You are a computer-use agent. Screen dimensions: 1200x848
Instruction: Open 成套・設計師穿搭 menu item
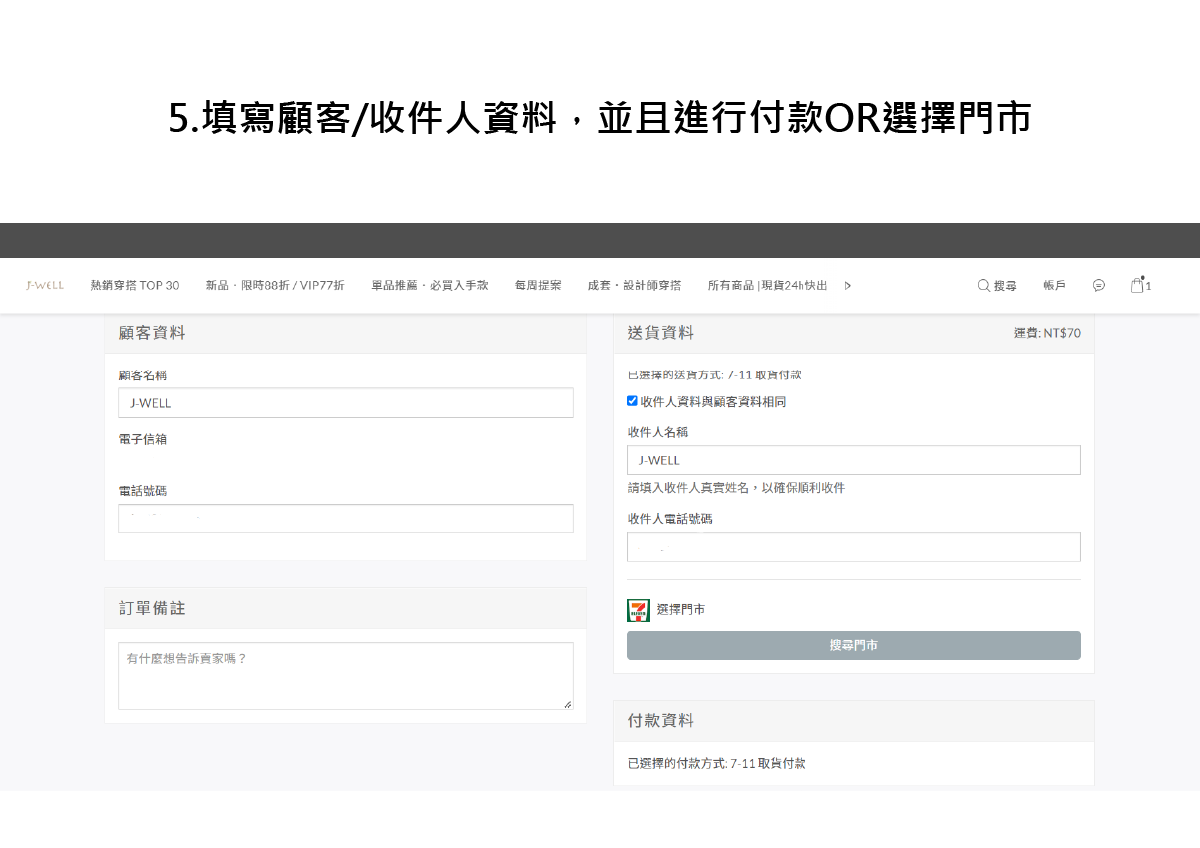point(634,286)
